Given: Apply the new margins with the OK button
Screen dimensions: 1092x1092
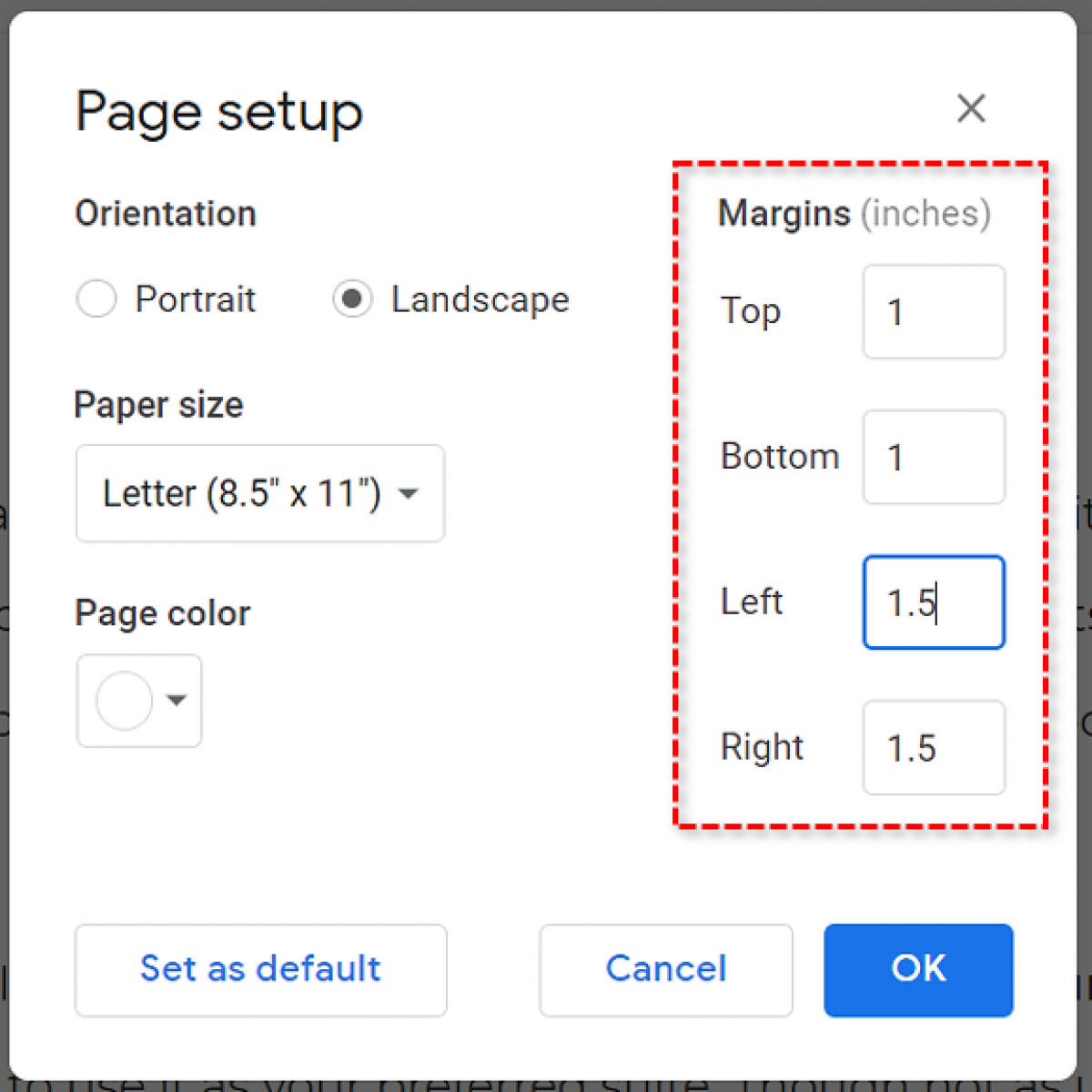Looking at the screenshot, I should pos(917,969).
